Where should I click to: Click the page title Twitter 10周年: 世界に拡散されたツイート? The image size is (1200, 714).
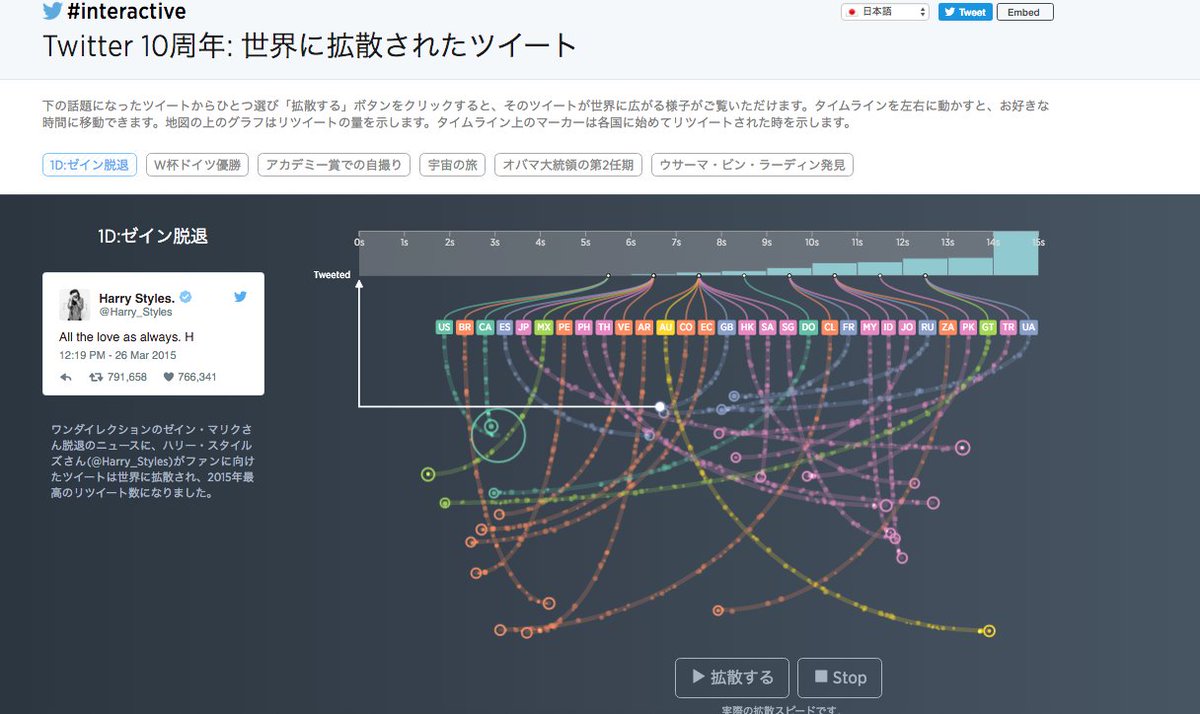(x=310, y=46)
